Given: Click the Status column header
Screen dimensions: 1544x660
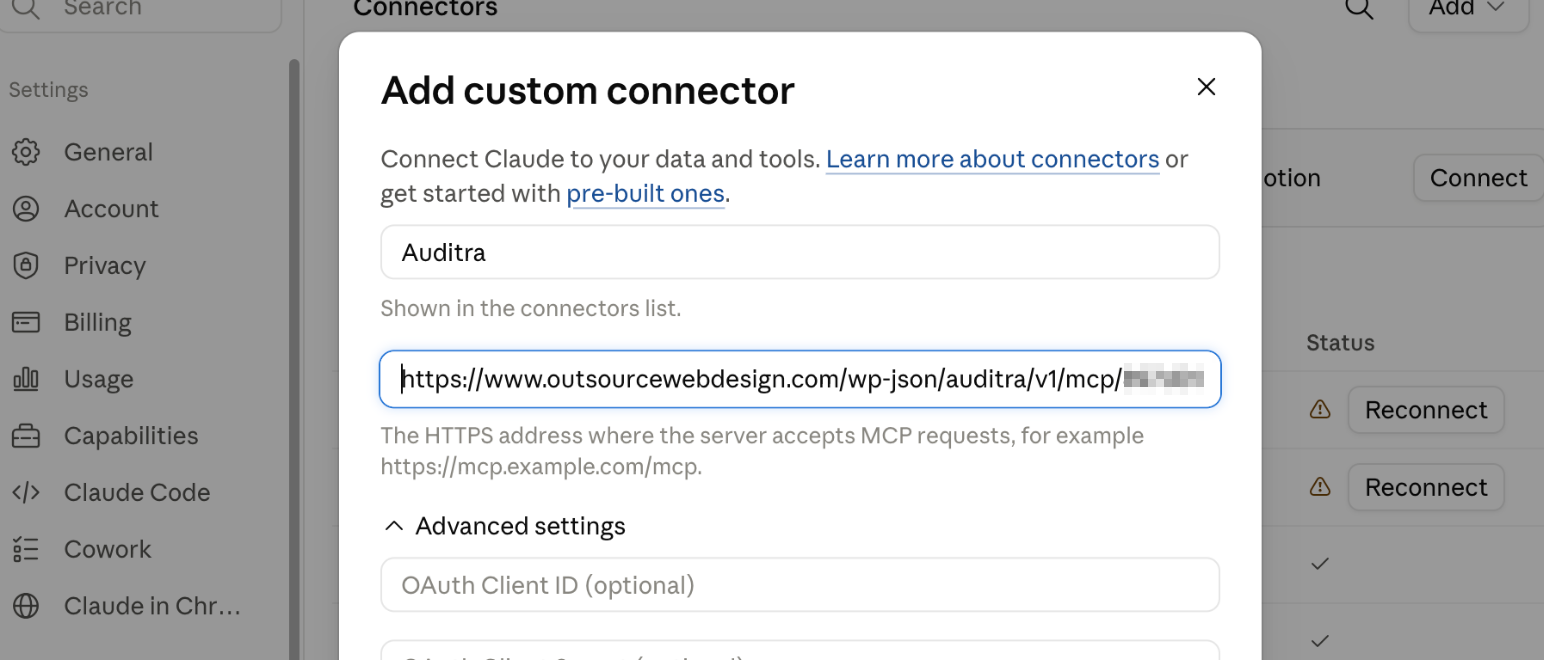Looking at the screenshot, I should coord(1340,343).
